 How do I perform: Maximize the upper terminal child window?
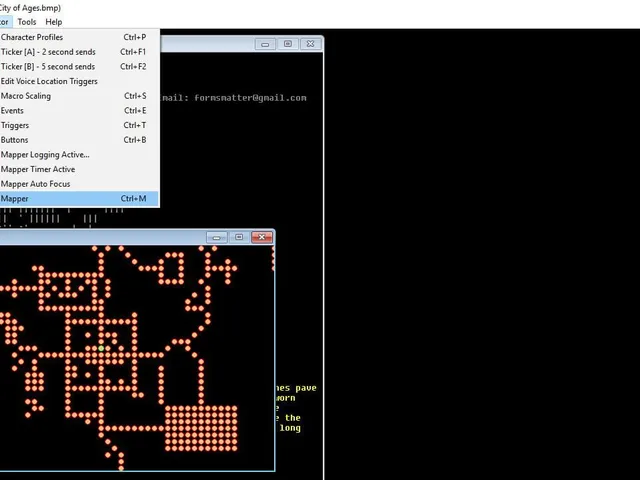288,44
